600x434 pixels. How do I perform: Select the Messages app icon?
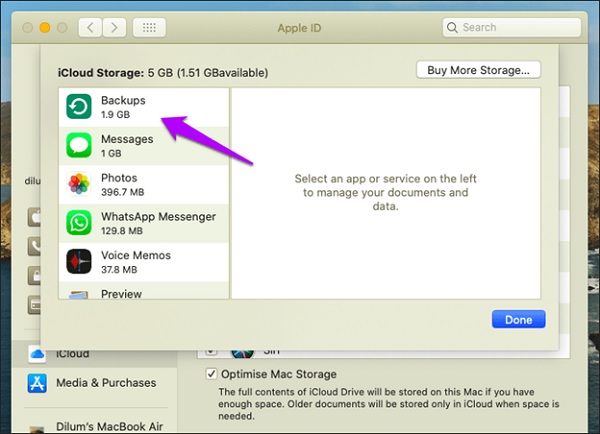pos(79,146)
